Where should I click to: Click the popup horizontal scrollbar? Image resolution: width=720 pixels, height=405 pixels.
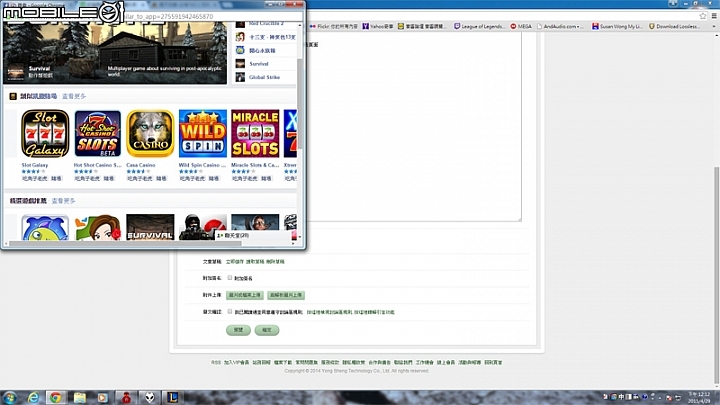126,243
